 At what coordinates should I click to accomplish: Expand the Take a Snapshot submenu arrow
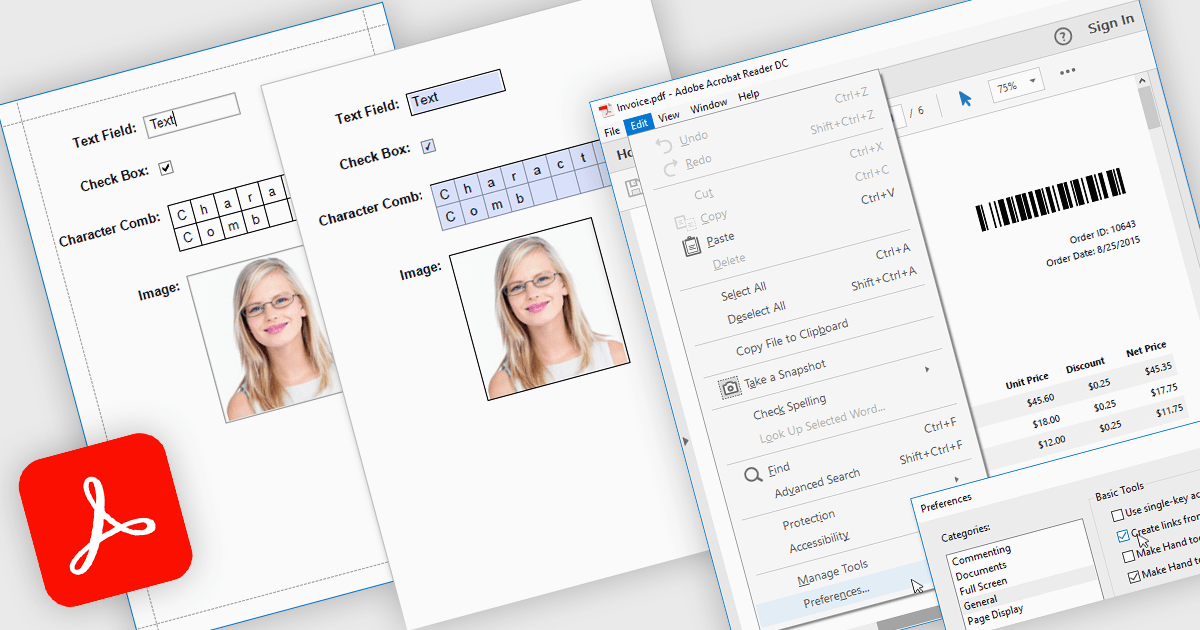[927, 370]
